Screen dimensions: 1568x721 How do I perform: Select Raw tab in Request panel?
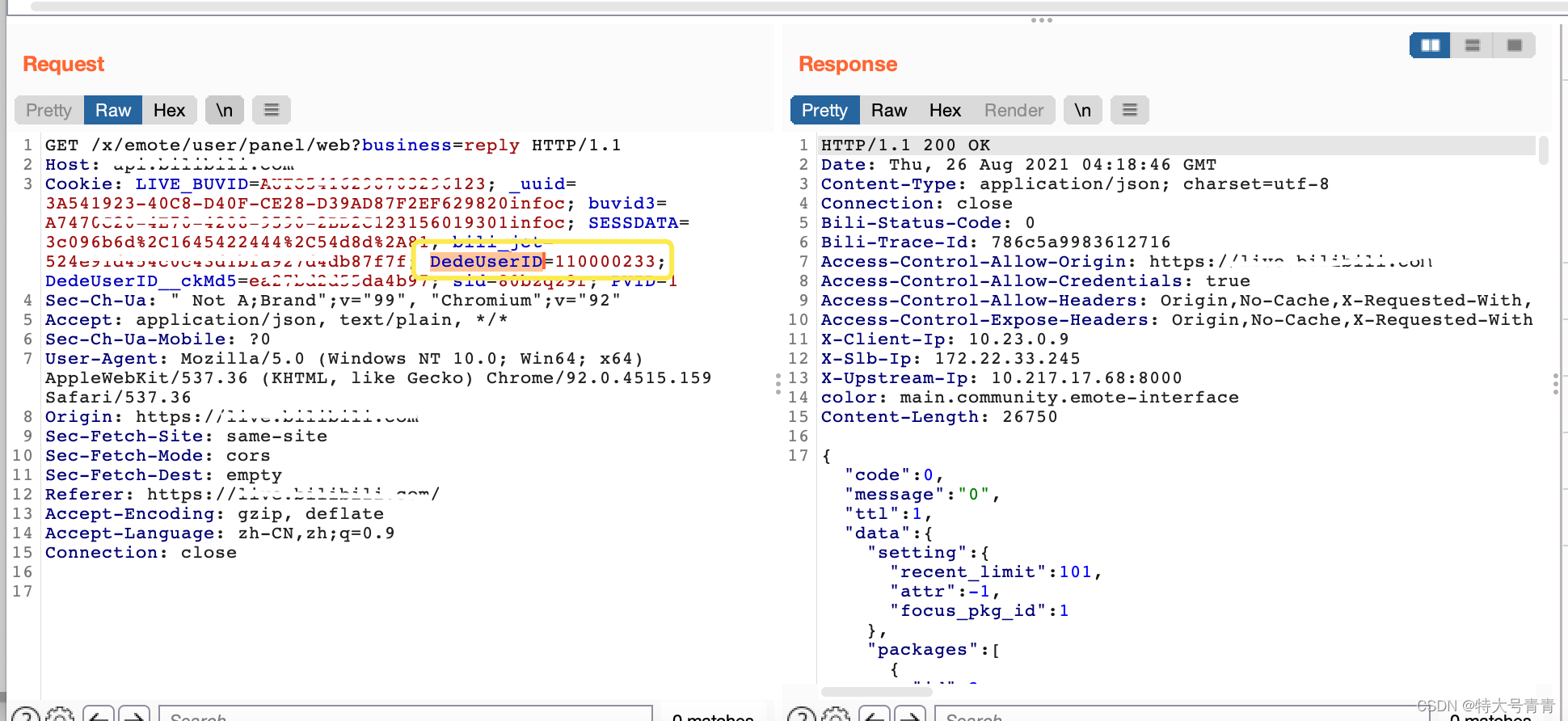point(113,110)
